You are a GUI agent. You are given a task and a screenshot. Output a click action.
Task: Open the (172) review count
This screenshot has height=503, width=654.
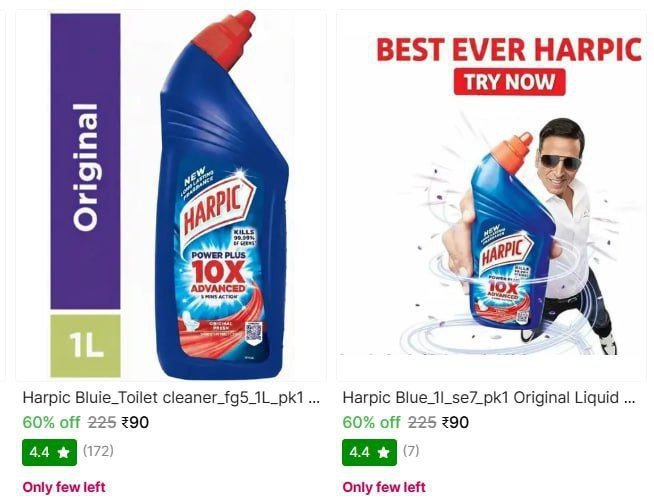[x=98, y=451]
